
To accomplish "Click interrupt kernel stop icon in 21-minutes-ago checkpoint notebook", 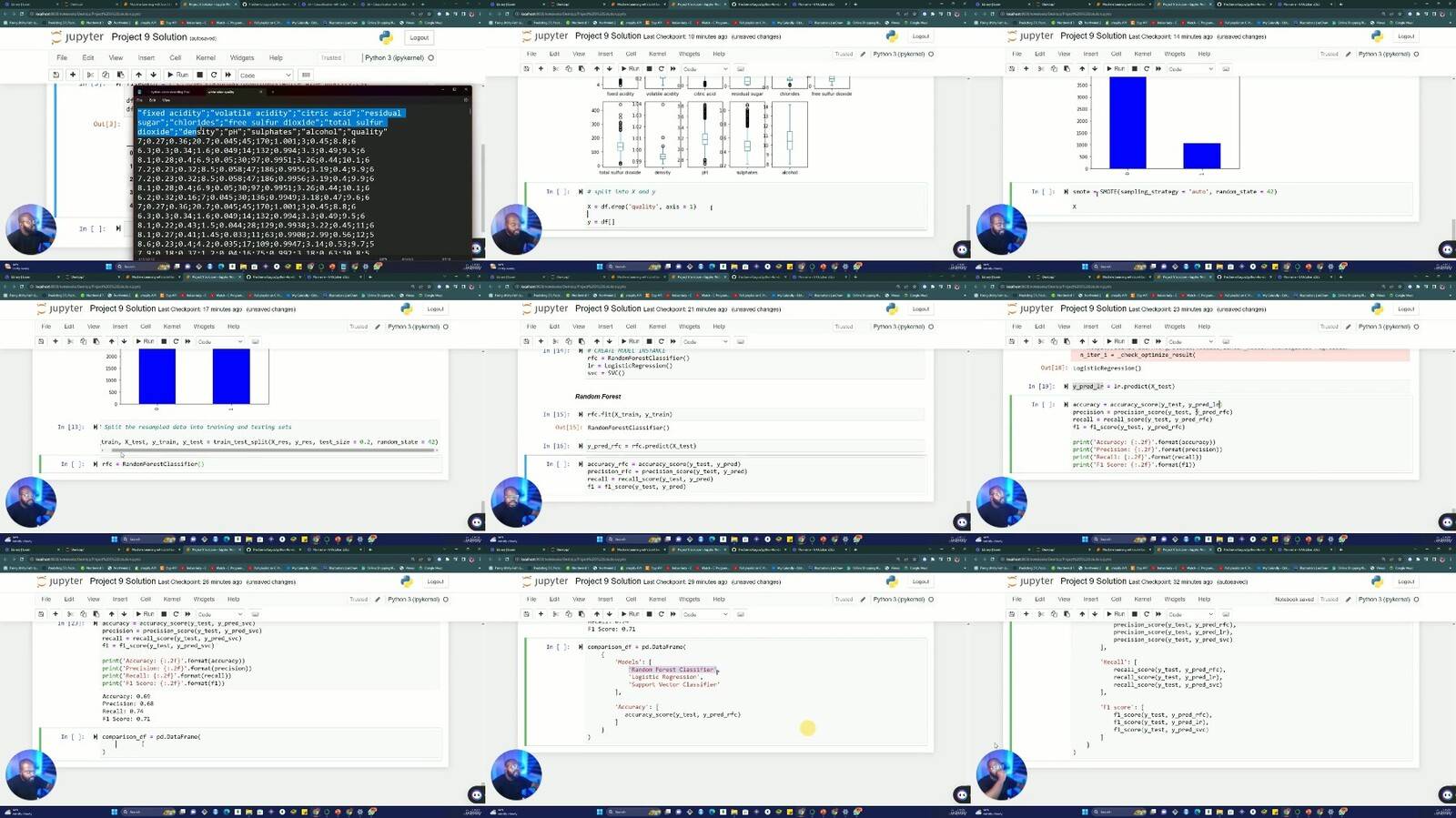I will pos(649,341).
